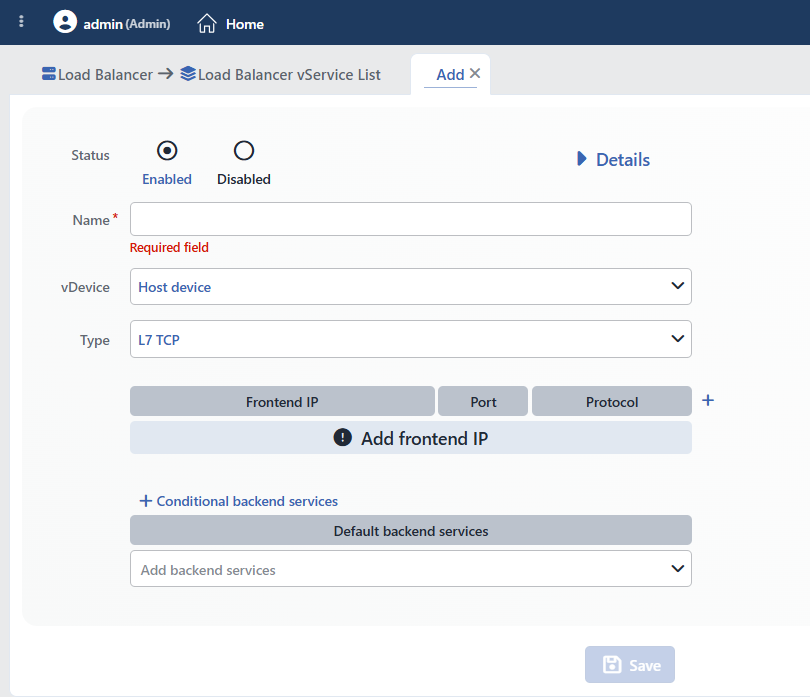Click the Home house icon

207,23
